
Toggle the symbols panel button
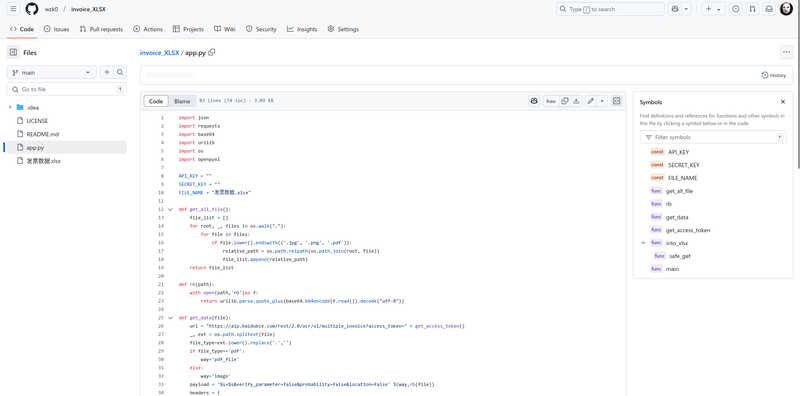[x=616, y=101]
